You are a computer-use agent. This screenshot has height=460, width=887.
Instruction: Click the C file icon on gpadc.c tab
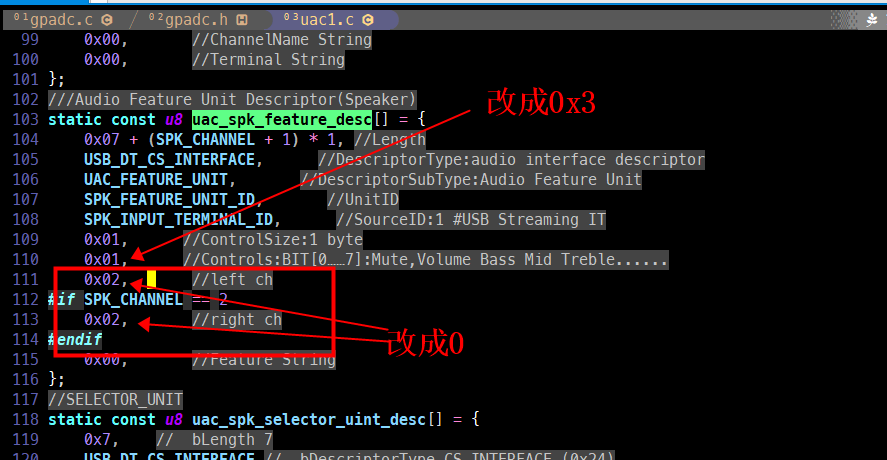107,20
